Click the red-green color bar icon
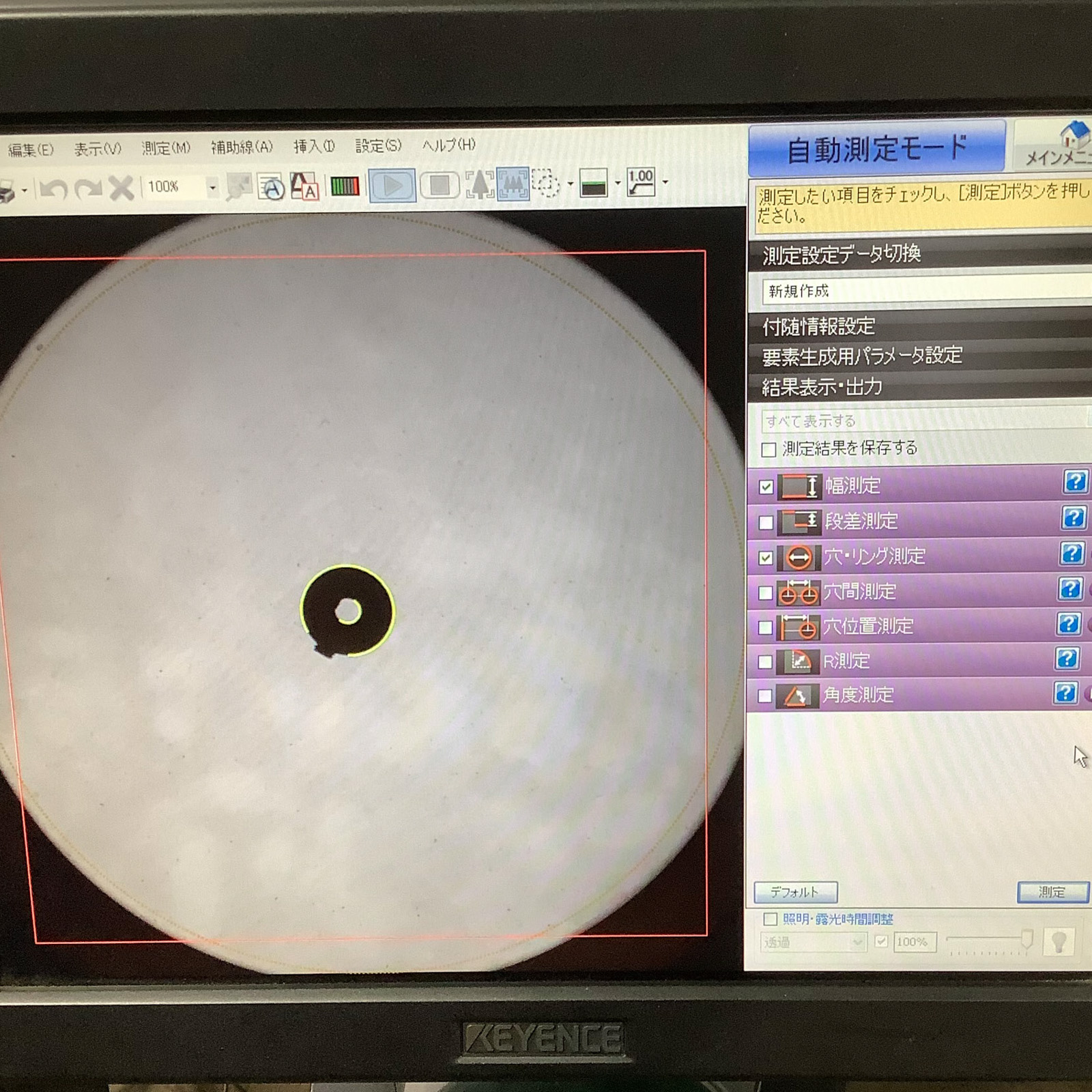This screenshot has height=1092, width=1092. 345,186
